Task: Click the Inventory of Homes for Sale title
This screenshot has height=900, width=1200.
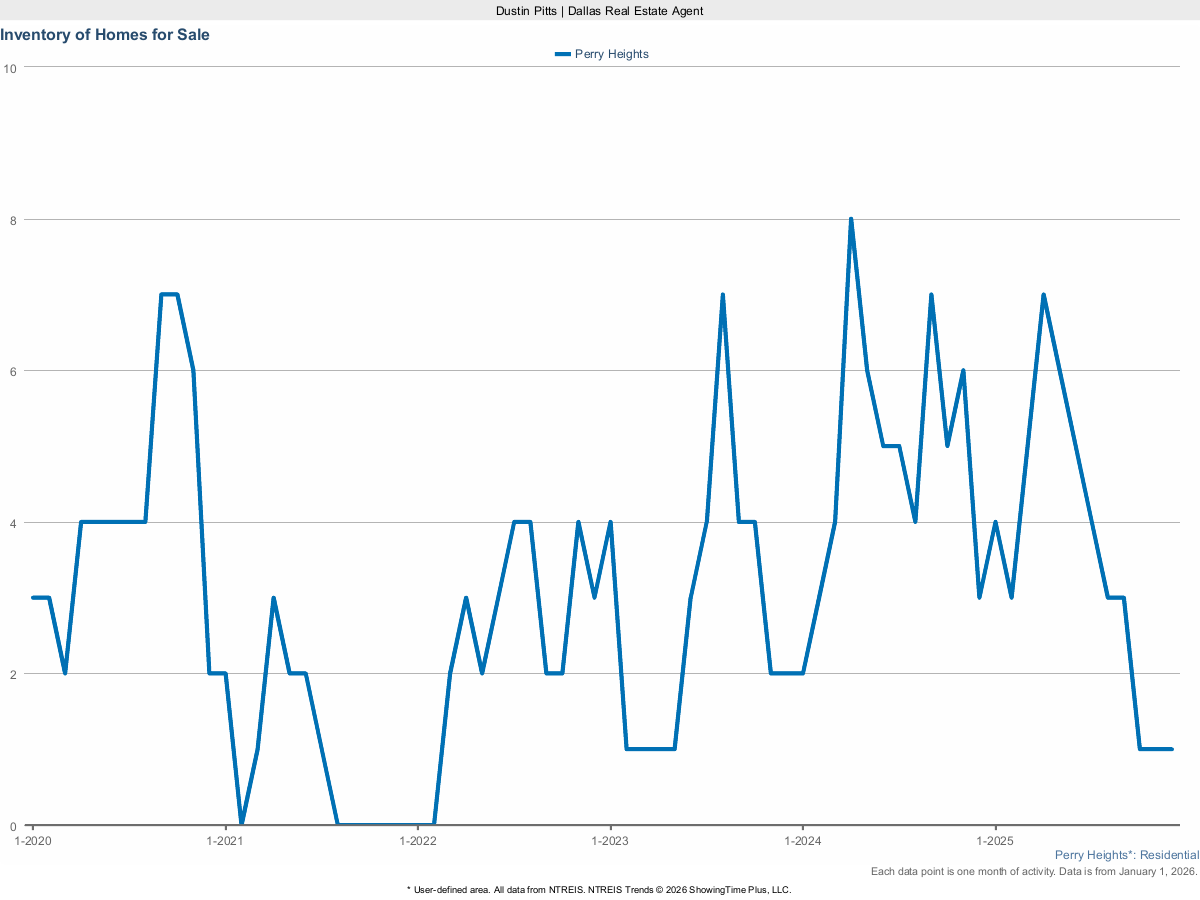Action: [105, 35]
